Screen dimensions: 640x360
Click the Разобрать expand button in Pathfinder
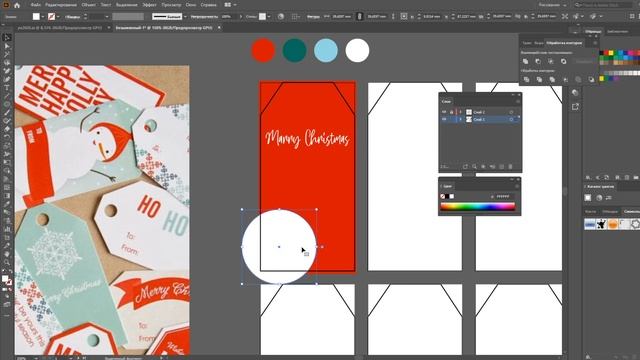[x=584, y=61]
